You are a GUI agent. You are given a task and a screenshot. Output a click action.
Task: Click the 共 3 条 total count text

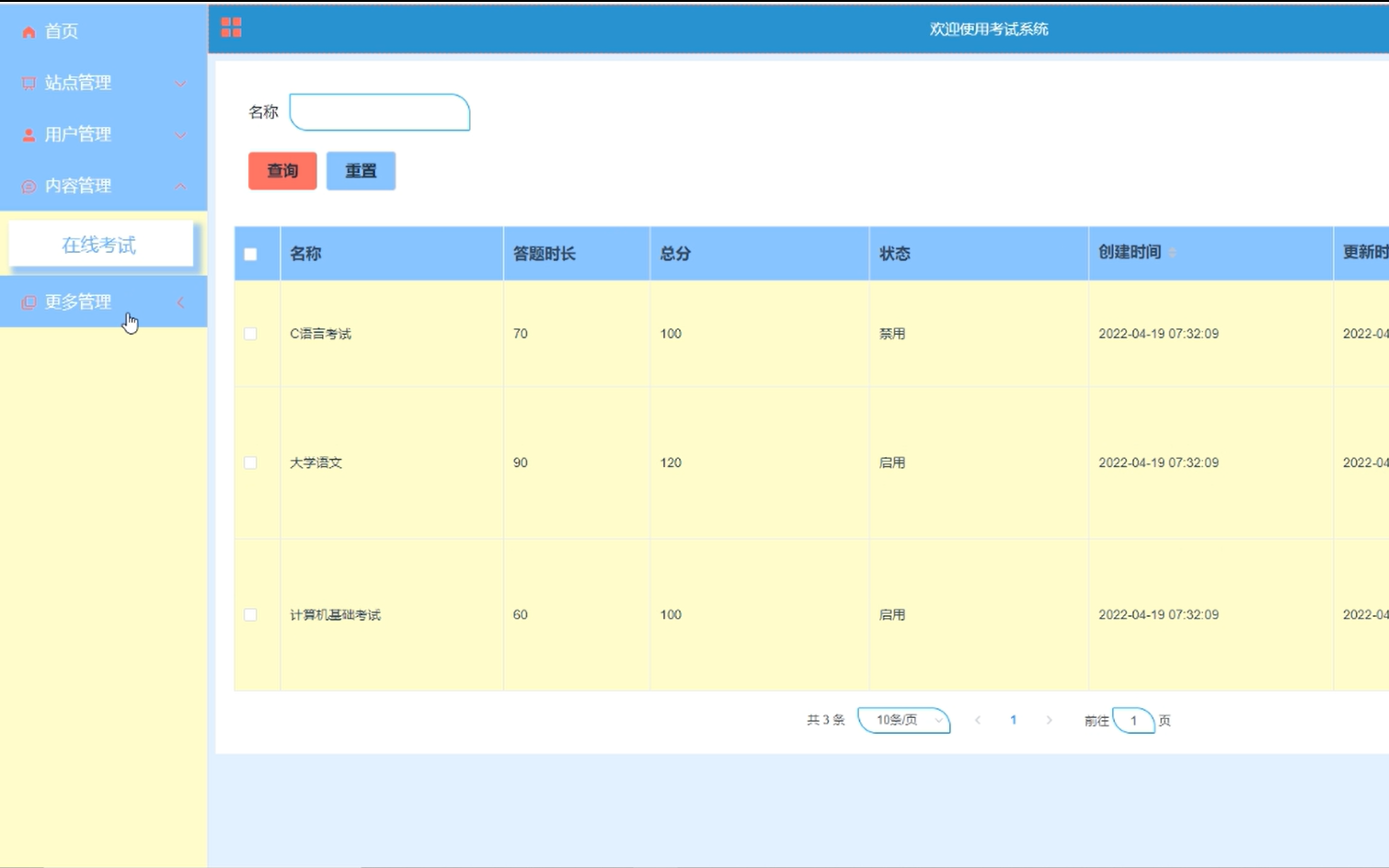825,720
